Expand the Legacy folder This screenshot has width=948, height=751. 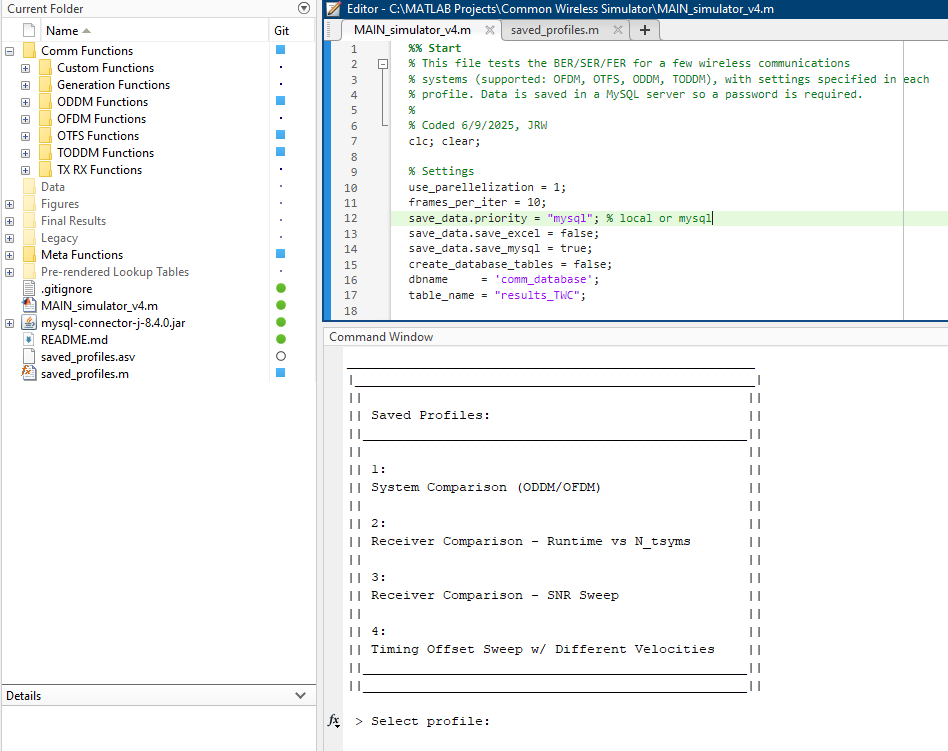10,238
